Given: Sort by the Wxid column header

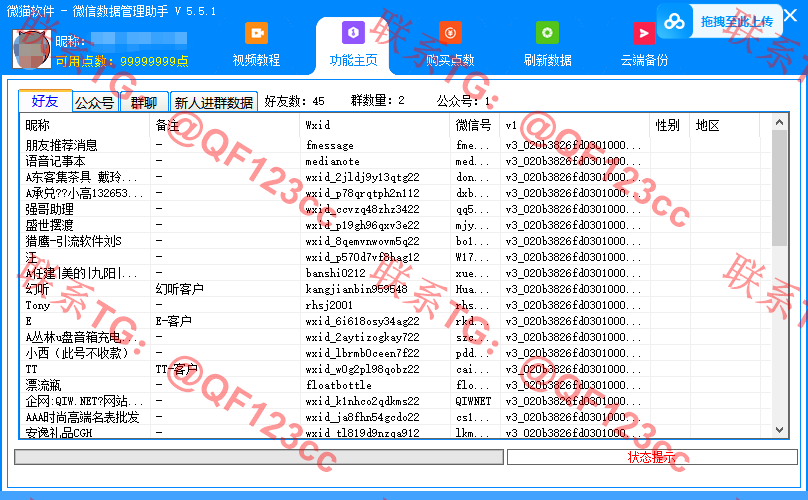Looking at the screenshot, I should 375,125.
